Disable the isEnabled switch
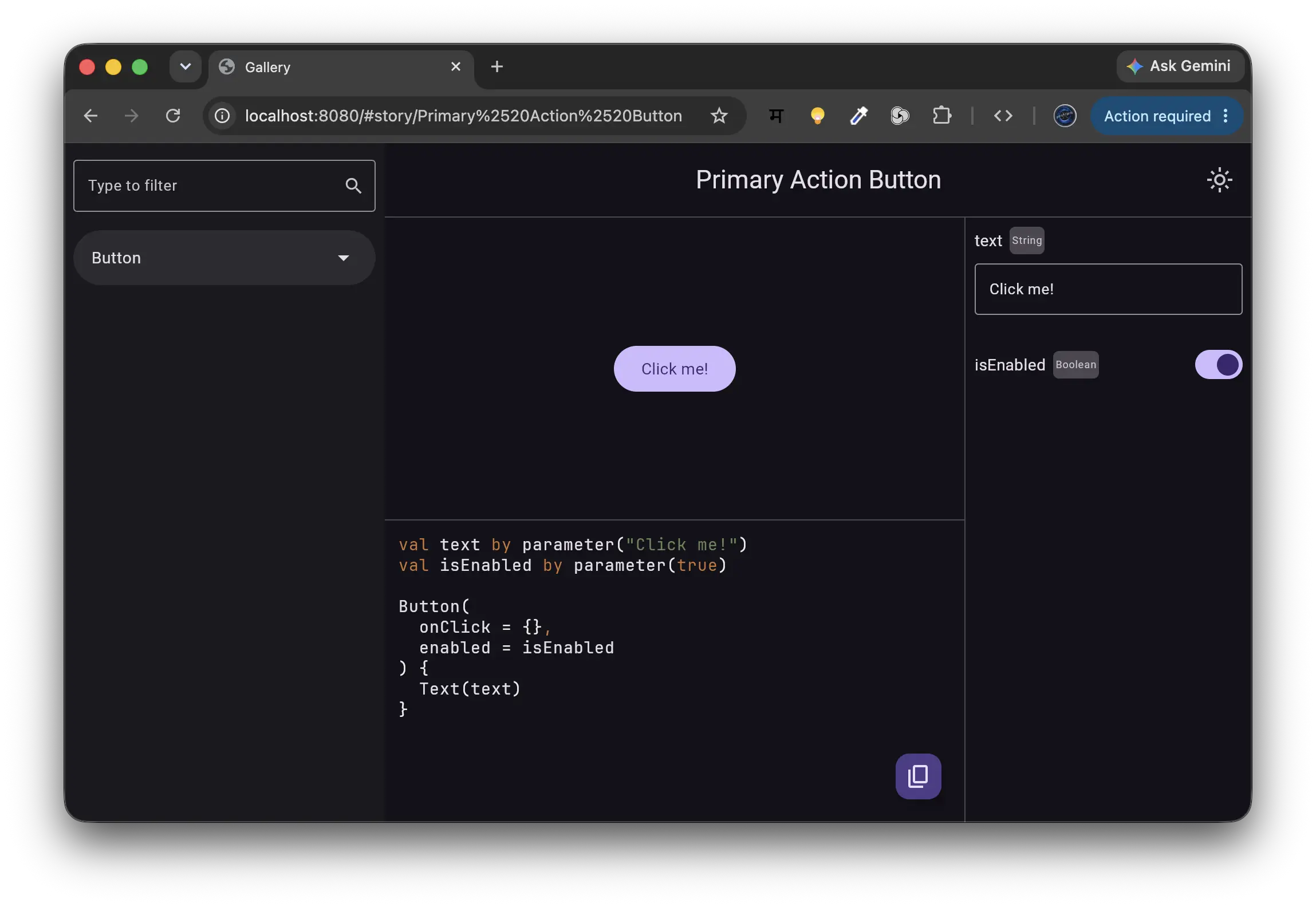1316x907 pixels. coord(1218,365)
